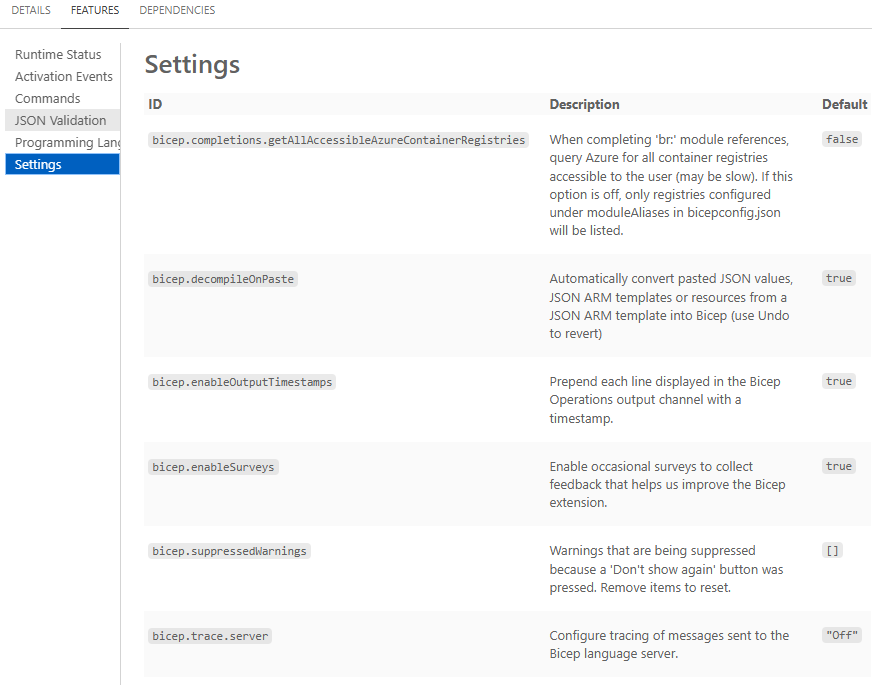Select the bicep.enableOutputTimestamps setting ID

click(242, 381)
